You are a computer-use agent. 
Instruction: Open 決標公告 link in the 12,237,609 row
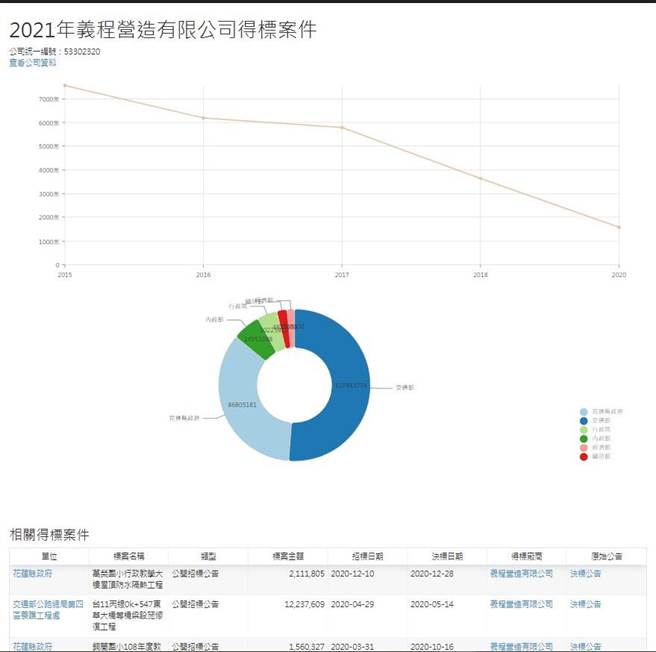coord(585,604)
